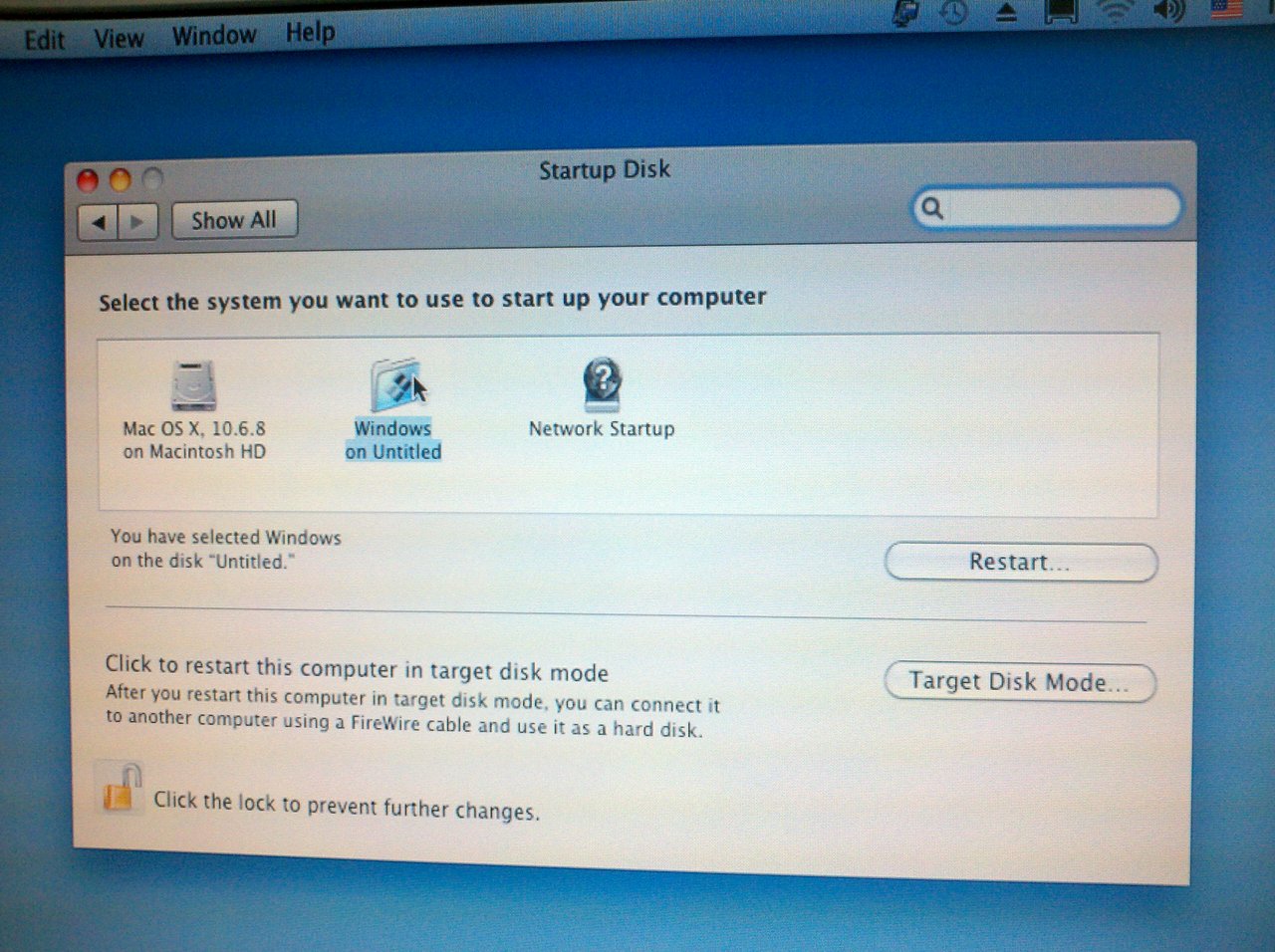
Task: Click the "You have selected Windows" status text
Action: point(226,549)
